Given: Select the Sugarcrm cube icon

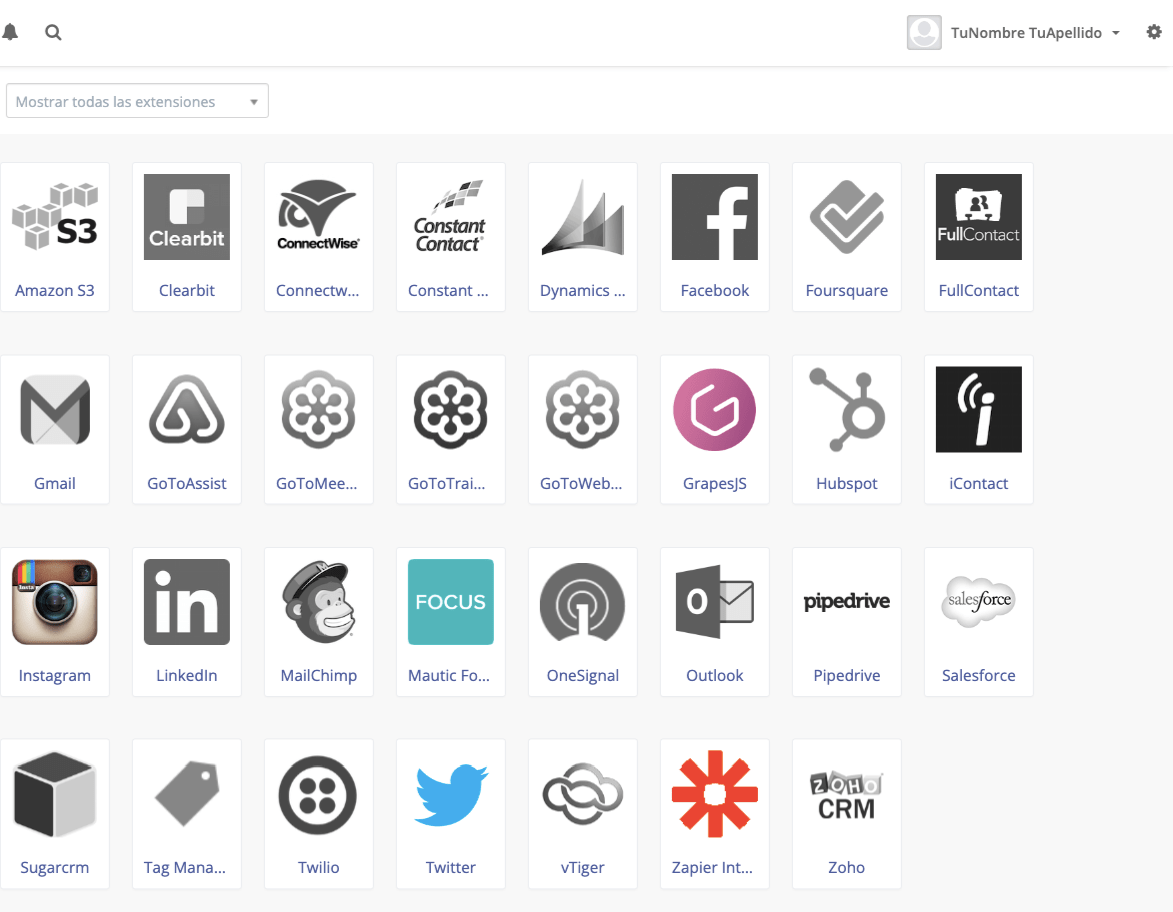Looking at the screenshot, I should 55,795.
